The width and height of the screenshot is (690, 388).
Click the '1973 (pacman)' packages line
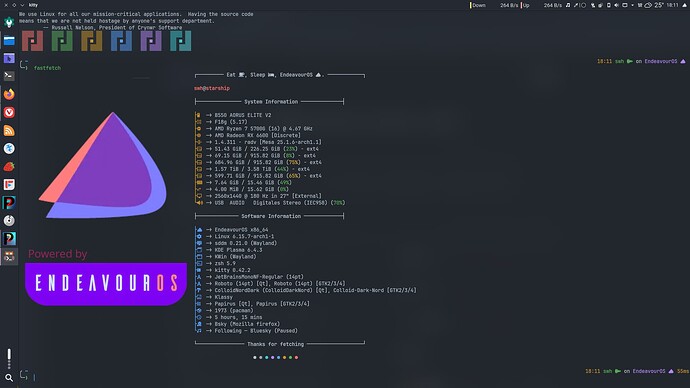click(234, 311)
